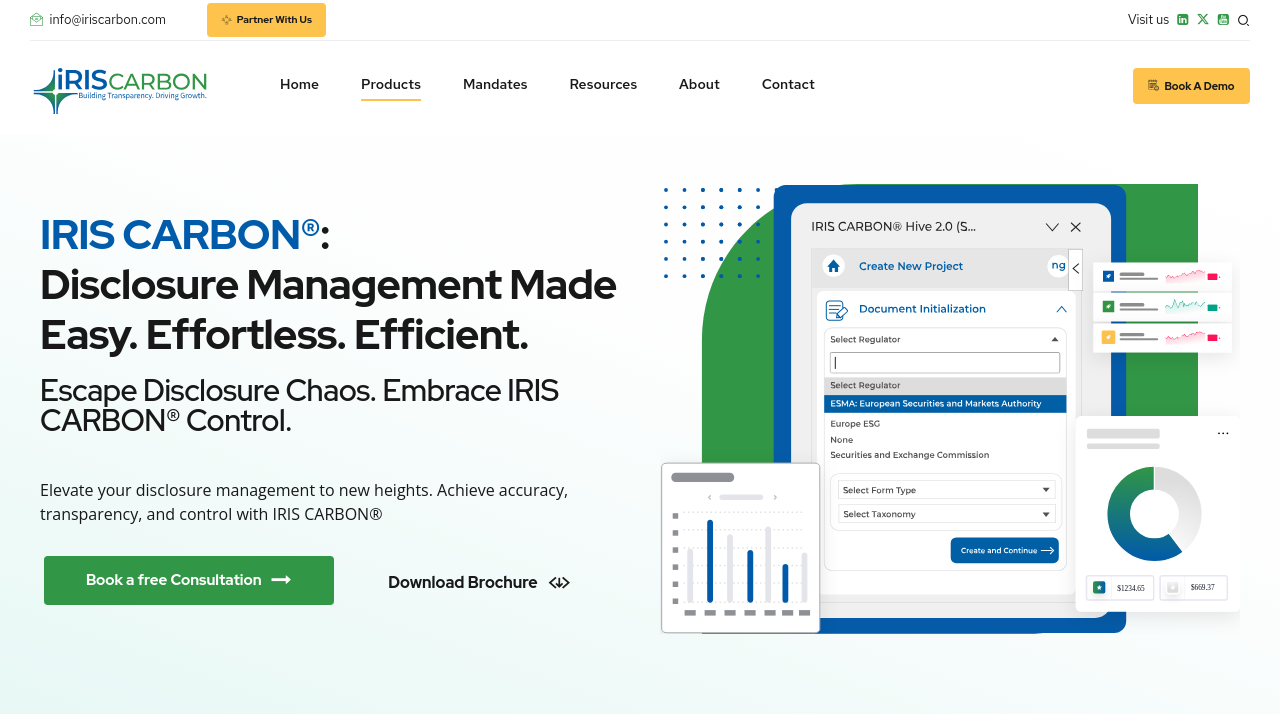Open the site search magnifier
Viewport: 1280px width, 720px height.
(x=1243, y=20)
